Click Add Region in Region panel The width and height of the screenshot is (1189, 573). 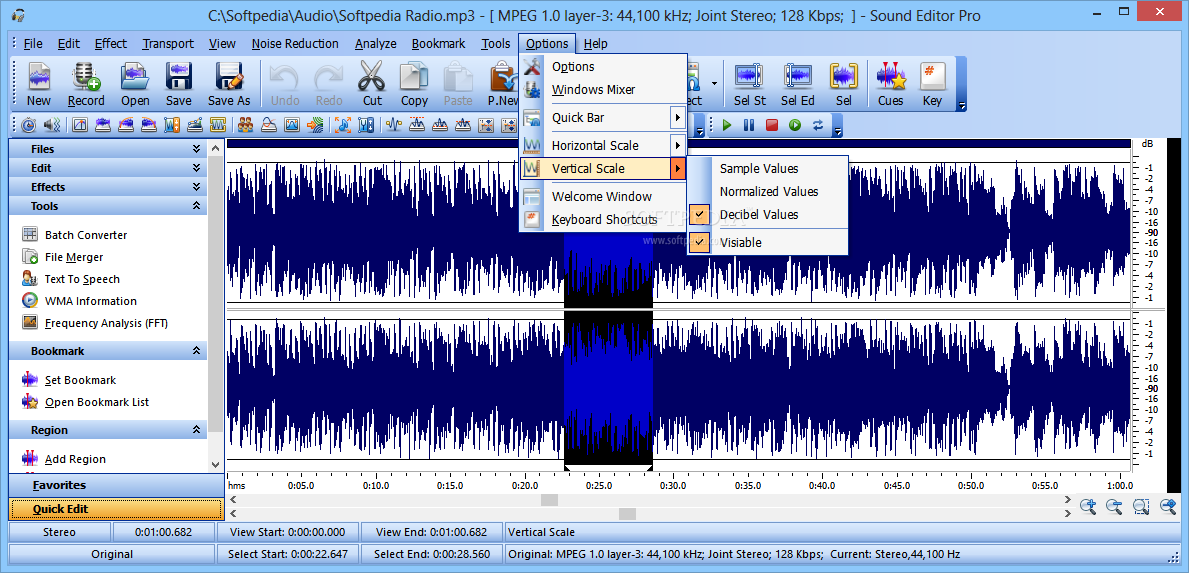tap(75, 459)
